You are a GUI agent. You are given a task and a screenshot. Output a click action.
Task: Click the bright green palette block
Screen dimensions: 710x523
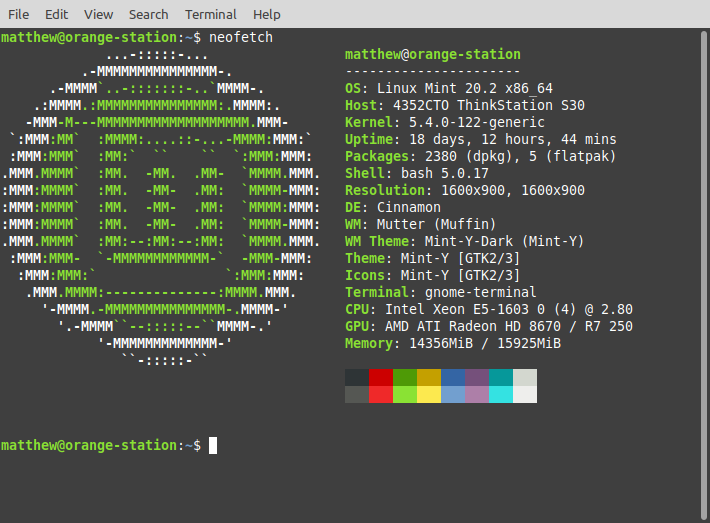pos(405,394)
